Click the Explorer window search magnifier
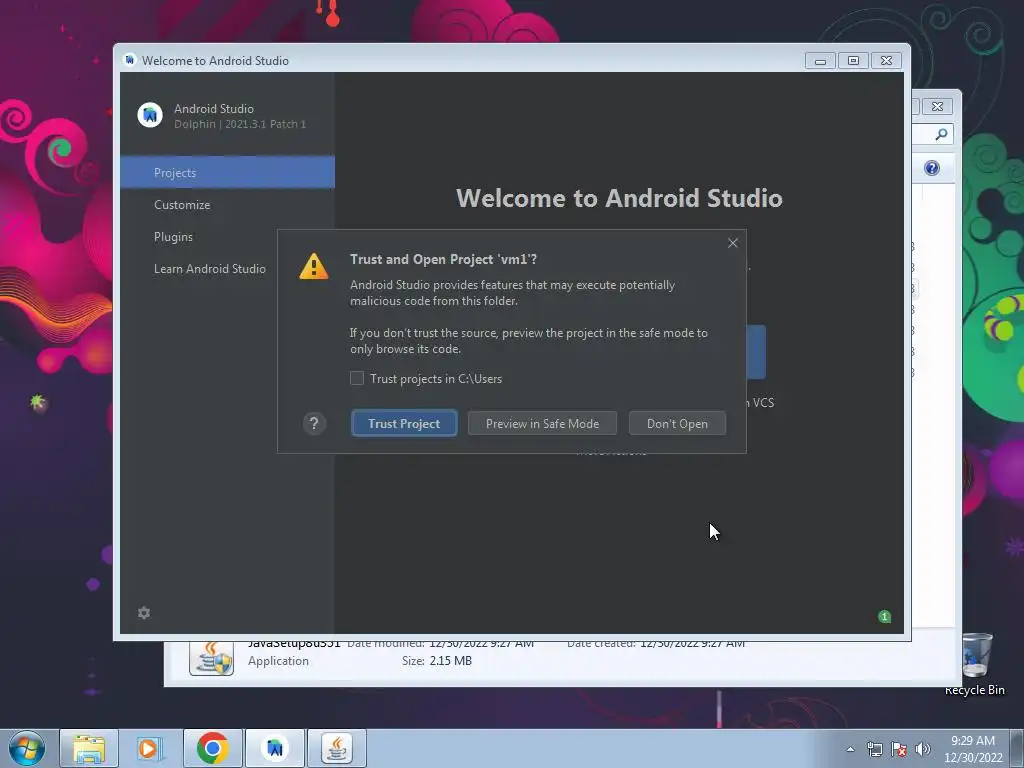The image size is (1024, 768). (941, 134)
